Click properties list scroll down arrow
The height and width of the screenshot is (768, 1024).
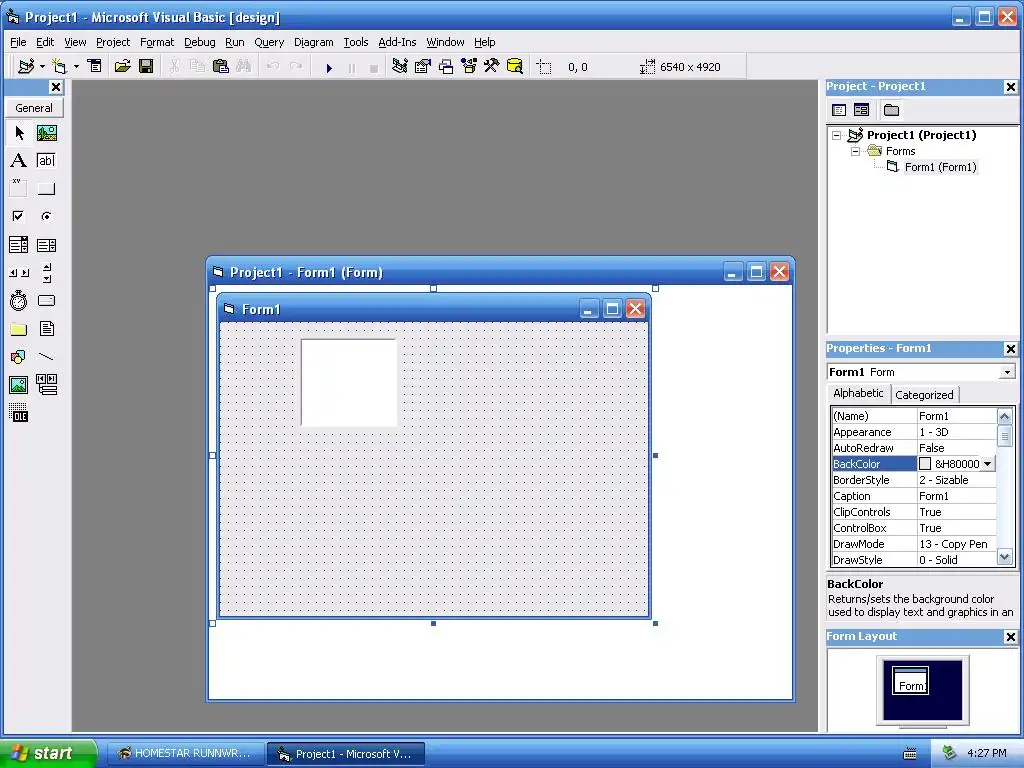1004,558
